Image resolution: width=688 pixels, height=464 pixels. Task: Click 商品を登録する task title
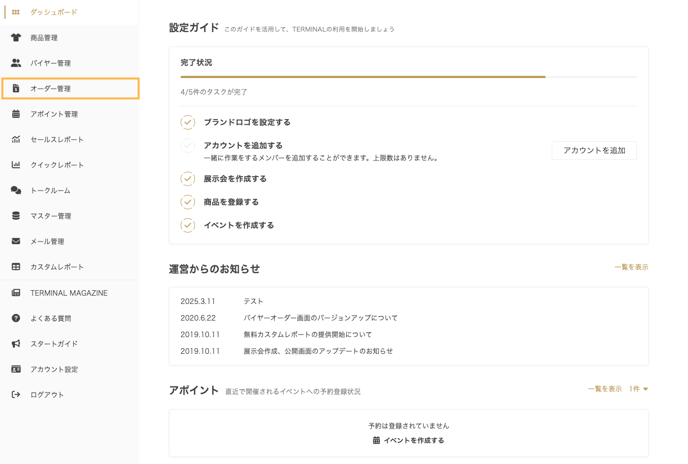231,202
